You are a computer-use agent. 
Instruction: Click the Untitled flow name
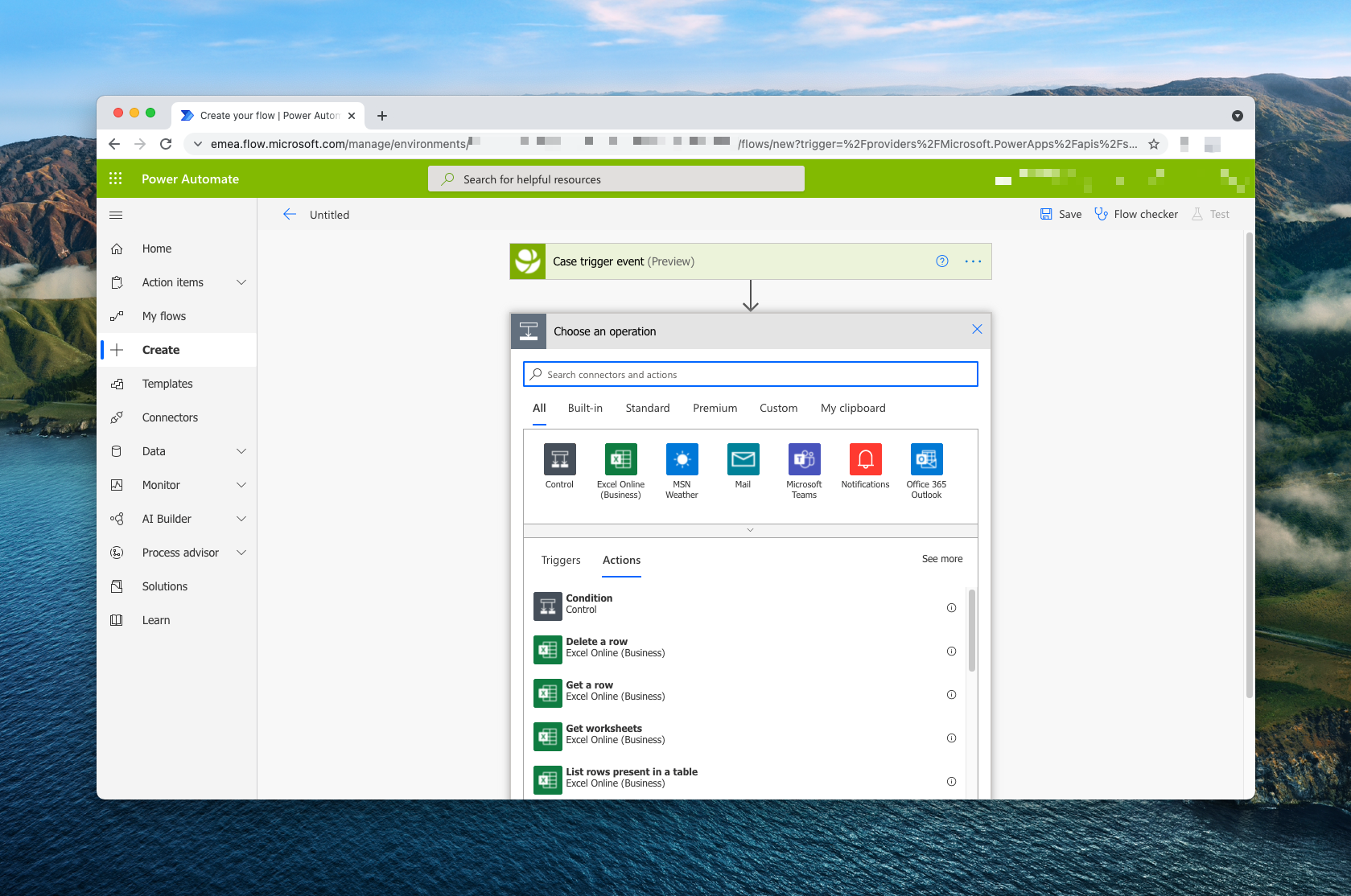(x=329, y=215)
